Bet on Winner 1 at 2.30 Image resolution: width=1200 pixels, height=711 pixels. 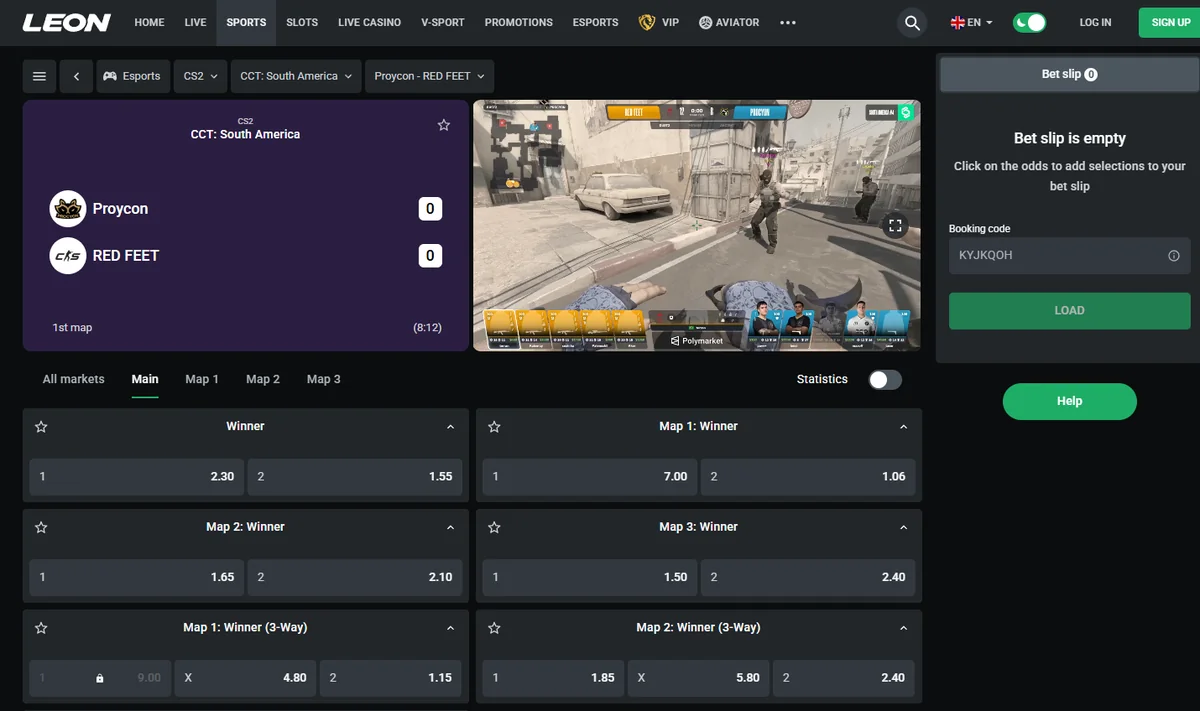point(136,477)
